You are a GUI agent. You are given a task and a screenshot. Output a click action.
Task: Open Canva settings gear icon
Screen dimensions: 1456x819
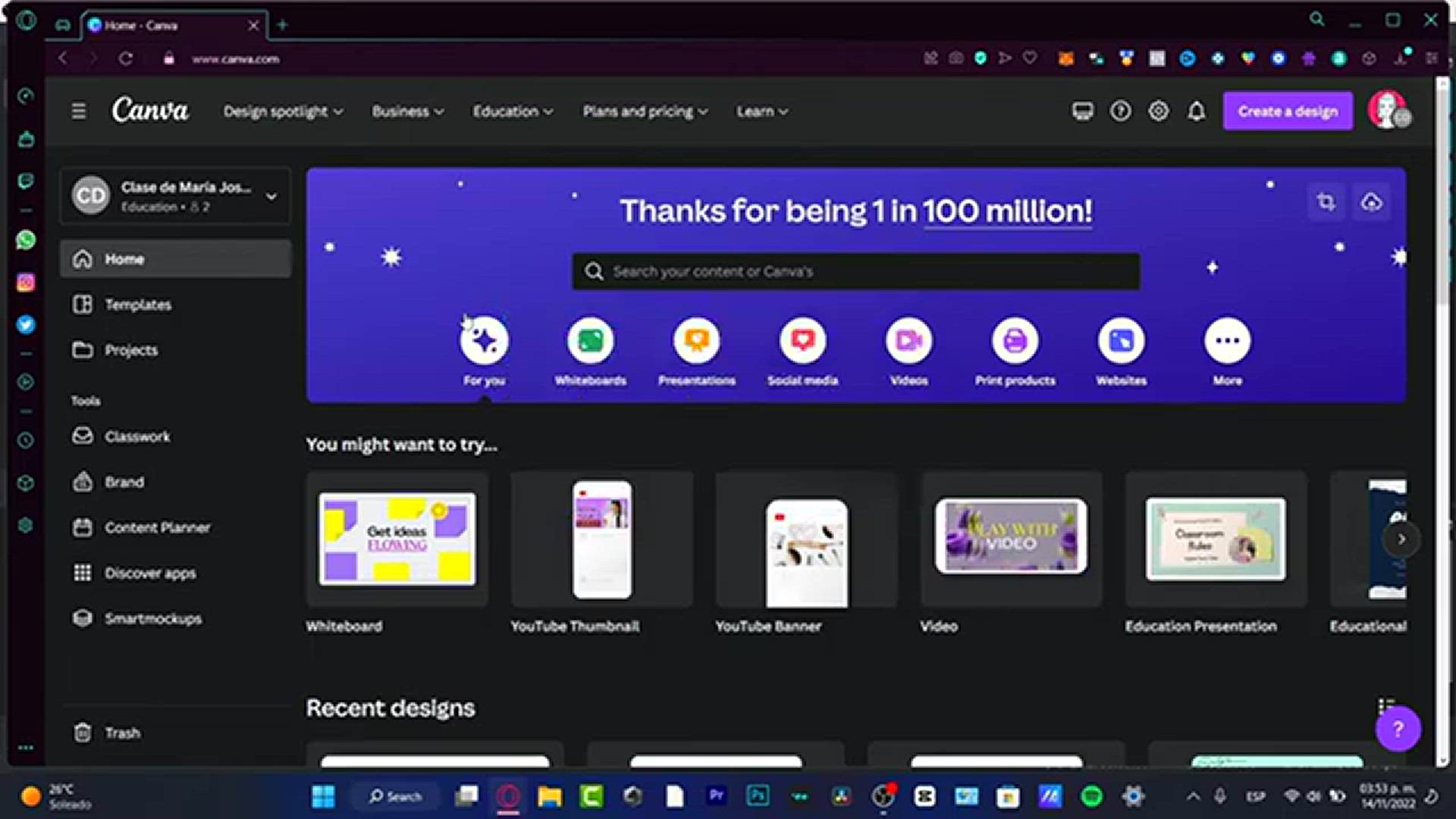click(1158, 111)
